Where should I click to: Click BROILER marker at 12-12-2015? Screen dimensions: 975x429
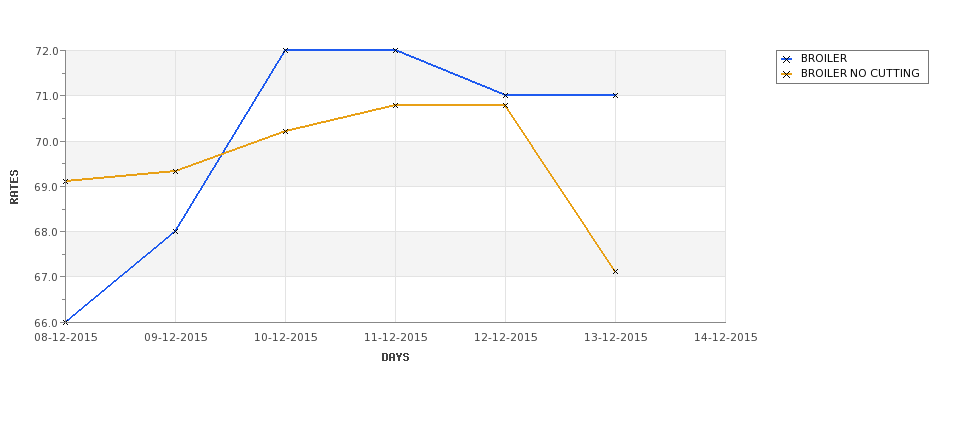(506, 95)
